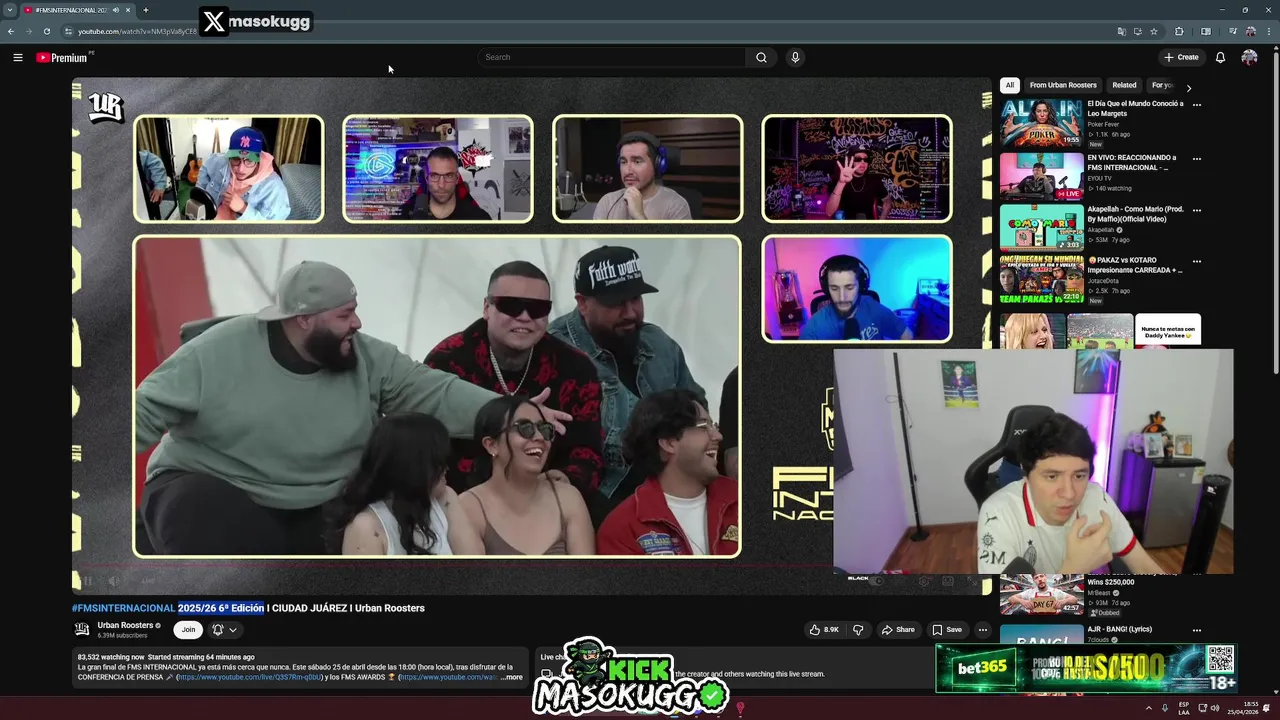Screen dimensions: 1280x720
Task: Pause the video with the player control
Action: click(88, 580)
